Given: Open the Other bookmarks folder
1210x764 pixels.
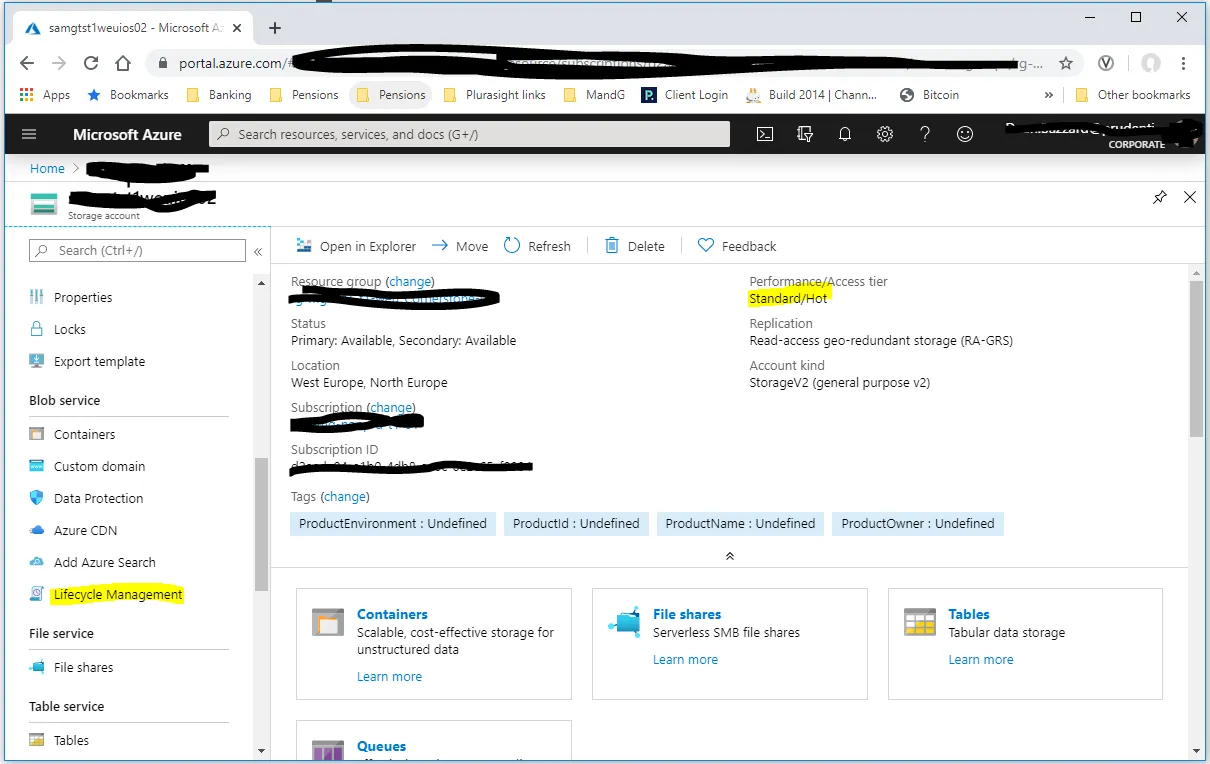Looking at the screenshot, I should point(1133,95).
